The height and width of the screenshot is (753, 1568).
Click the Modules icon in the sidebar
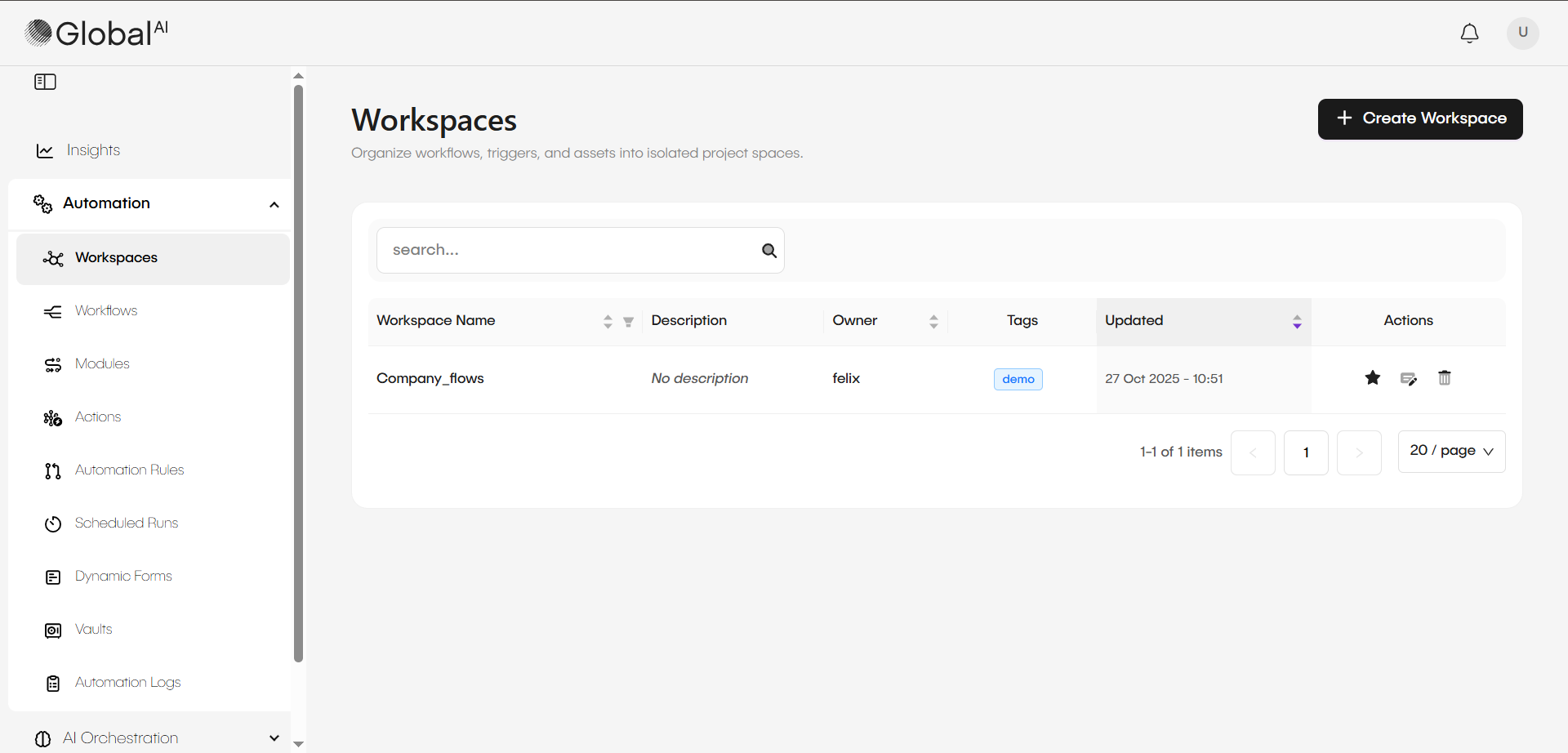coord(52,364)
